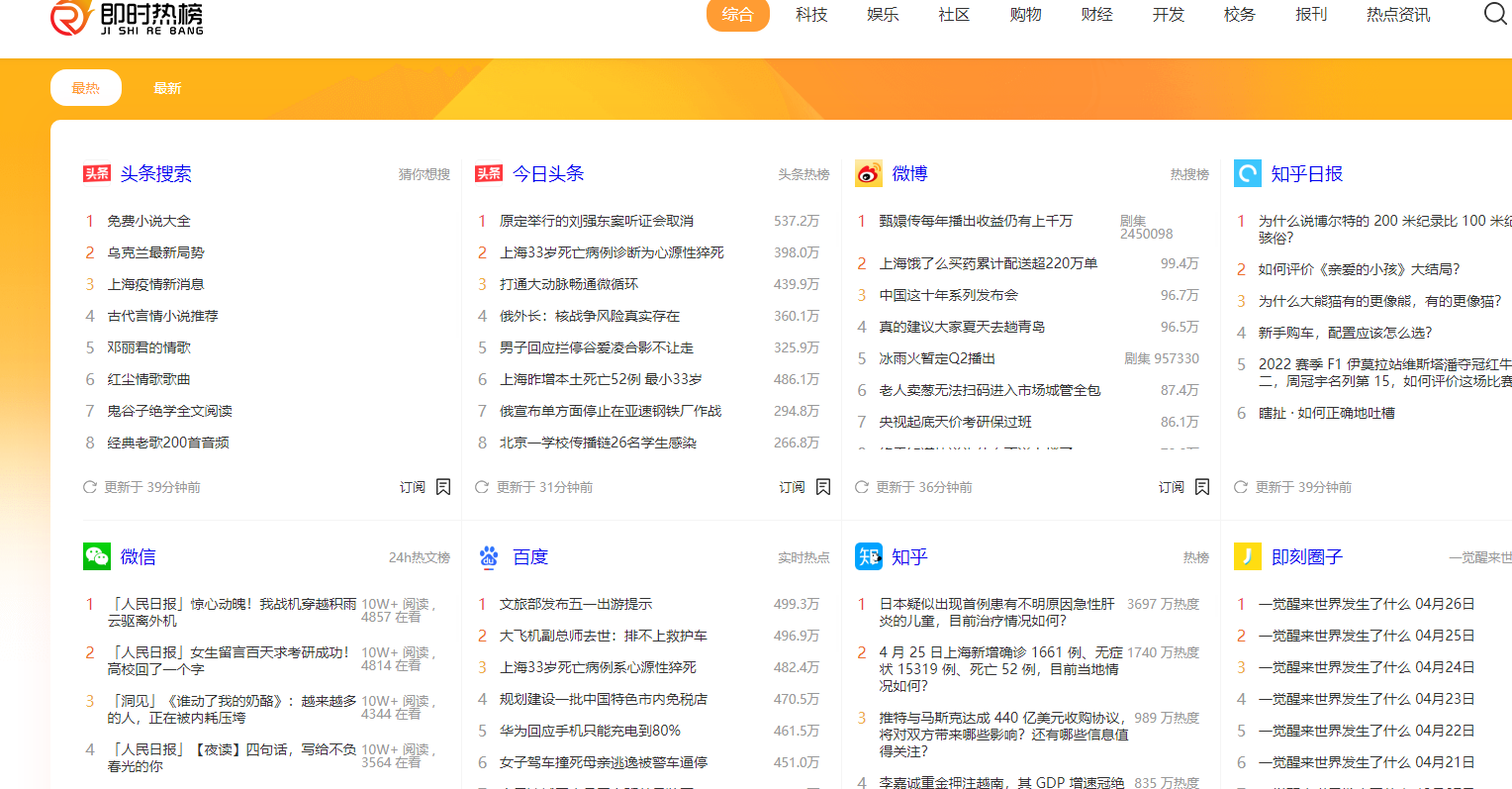Image resolution: width=1512 pixels, height=789 pixels.
Task: Open the 即刻圈子 section title
Action: pyautogui.click(x=1307, y=556)
